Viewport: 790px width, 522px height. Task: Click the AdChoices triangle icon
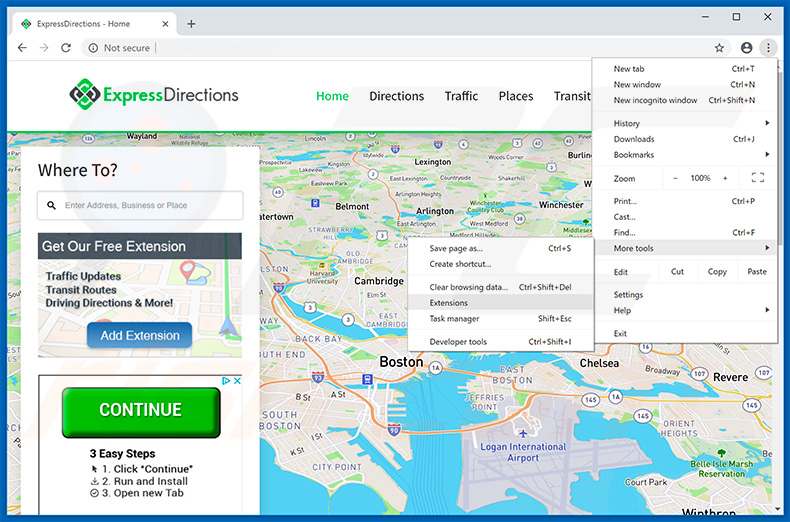226,381
